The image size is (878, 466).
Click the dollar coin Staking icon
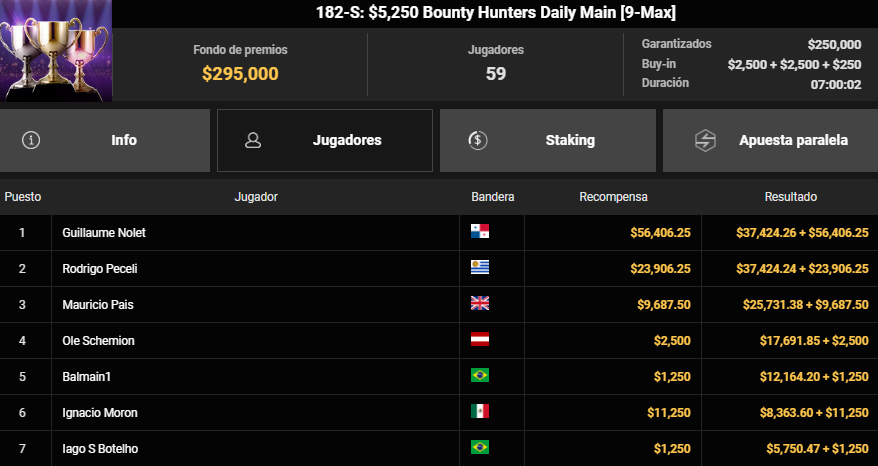pos(478,140)
